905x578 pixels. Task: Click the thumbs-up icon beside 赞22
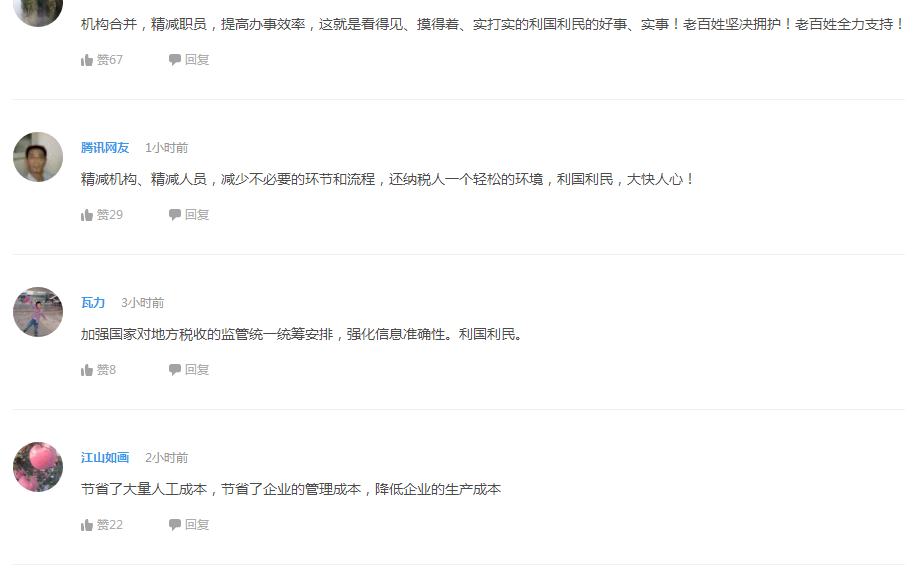click(87, 525)
